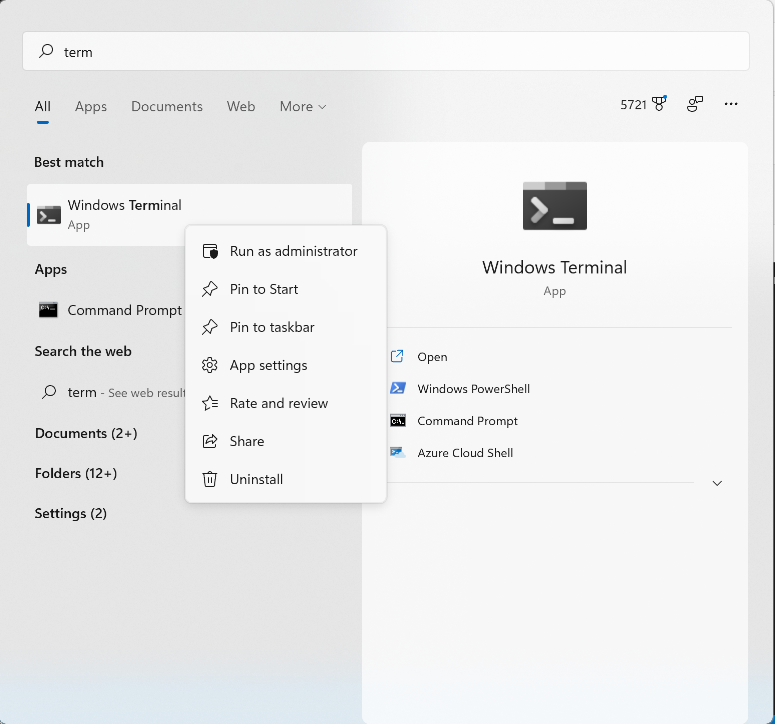Expand the Documents (2+) results group
Viewport: 775px width, 724px height.
coord(86,433)
